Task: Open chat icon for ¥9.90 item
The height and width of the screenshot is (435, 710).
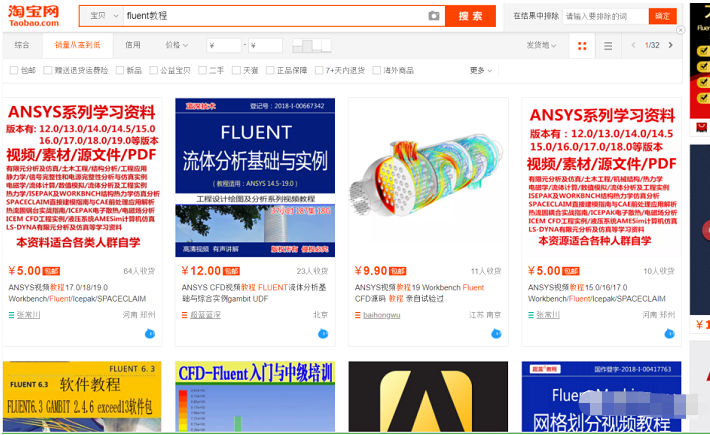Action: 496,334
